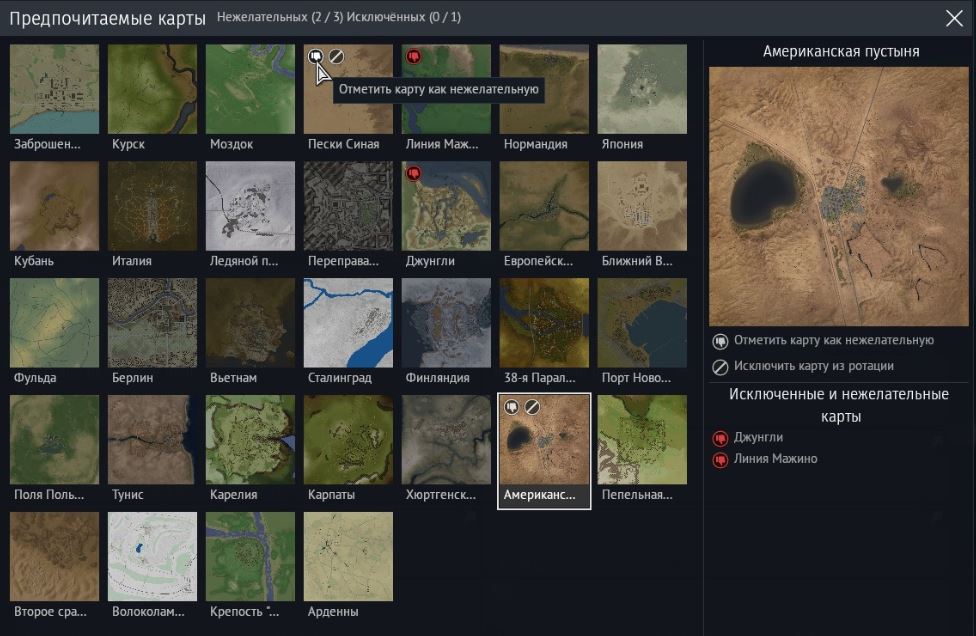Click Исключить карту из ротации text
This screenshot has width=976, height=636.
pyautogui.click(x=813, y=366)
